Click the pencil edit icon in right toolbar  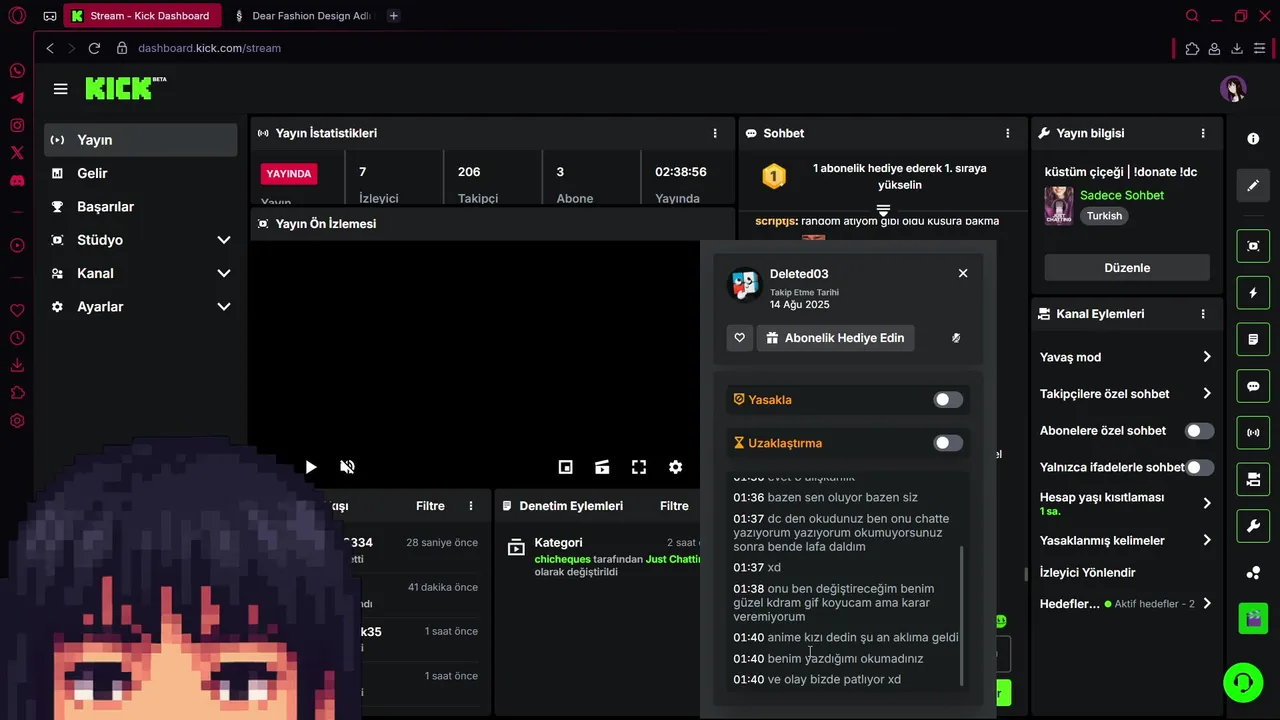click(1253, 186)
